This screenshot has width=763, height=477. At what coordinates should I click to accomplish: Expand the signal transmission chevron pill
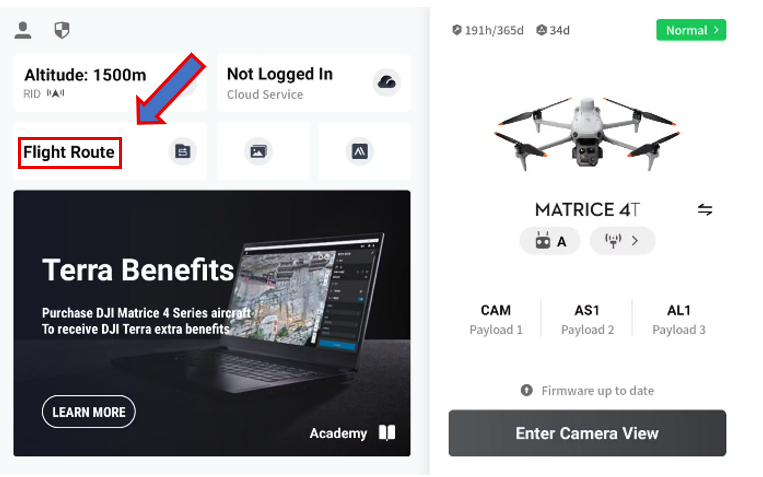point(622,240)
